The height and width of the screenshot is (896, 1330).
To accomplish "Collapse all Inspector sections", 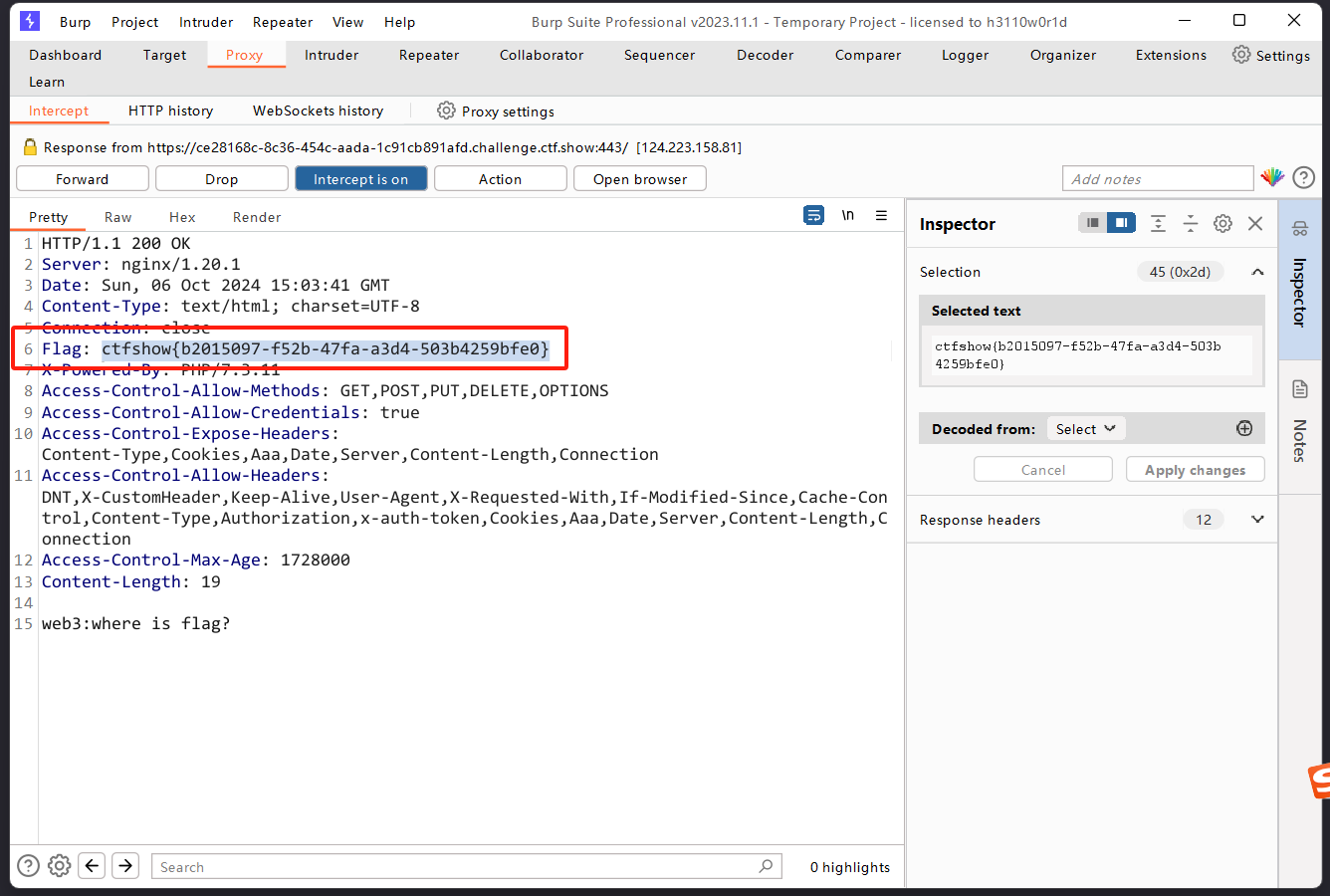I will (x=1191, y=223).
